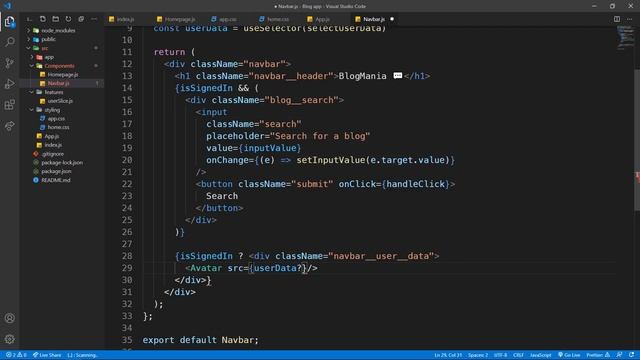Click the feedback icon in status bar
The width and height of the screenshot is (640, 360).
619,355
